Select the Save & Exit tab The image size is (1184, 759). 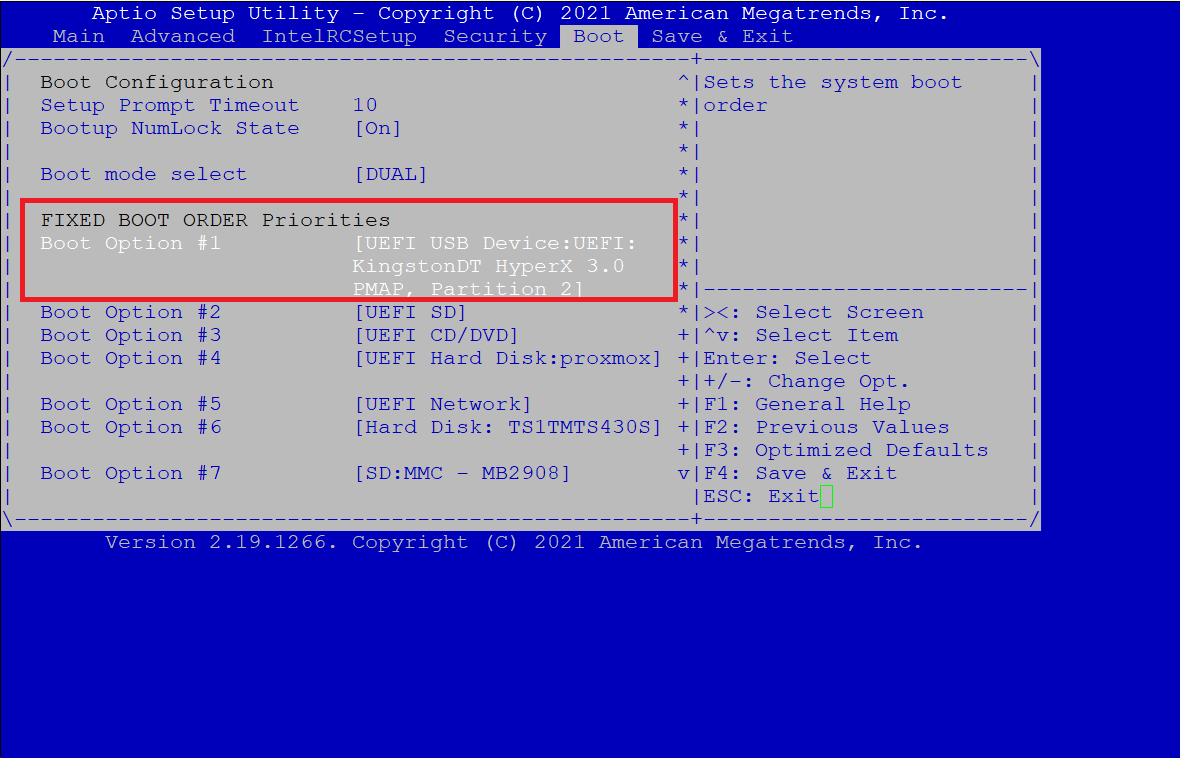(723, 36)
